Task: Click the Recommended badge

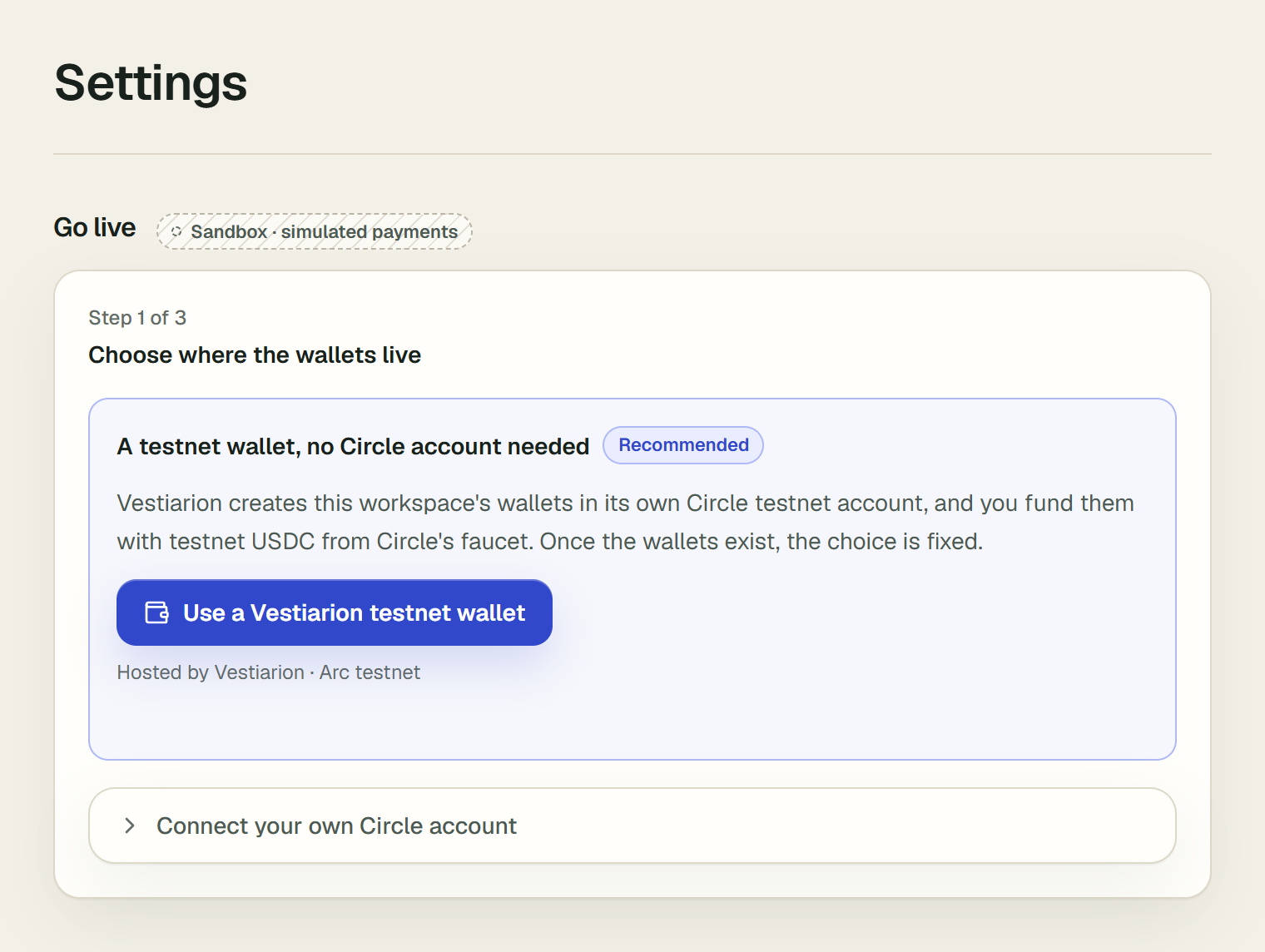Action: pyautogui.click(x=683, y=445)
